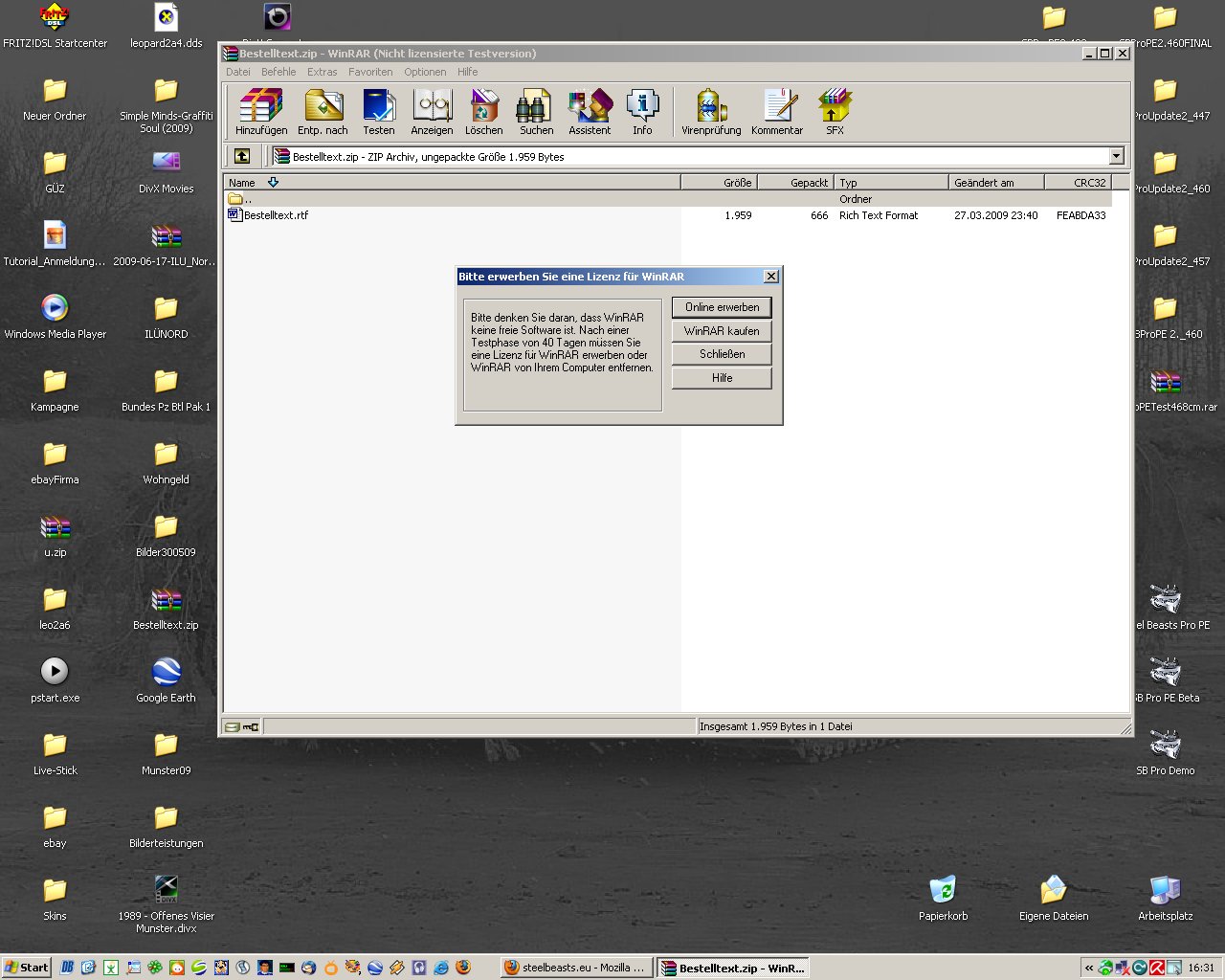Click the WinRAR kaufen button
The image size is (1225, 980).
point(722,331)
